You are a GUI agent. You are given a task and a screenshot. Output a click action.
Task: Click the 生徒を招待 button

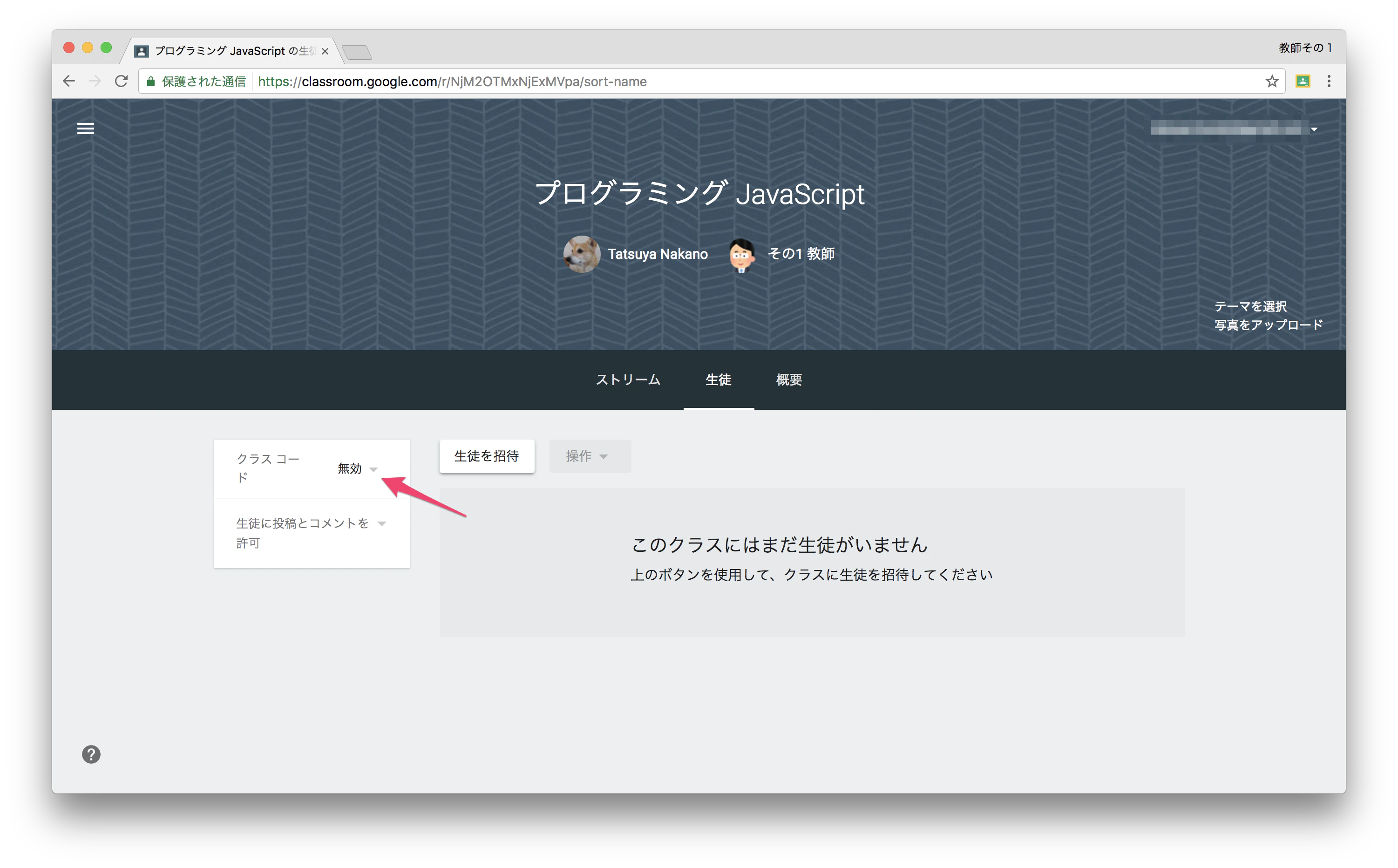coord(486,456)
